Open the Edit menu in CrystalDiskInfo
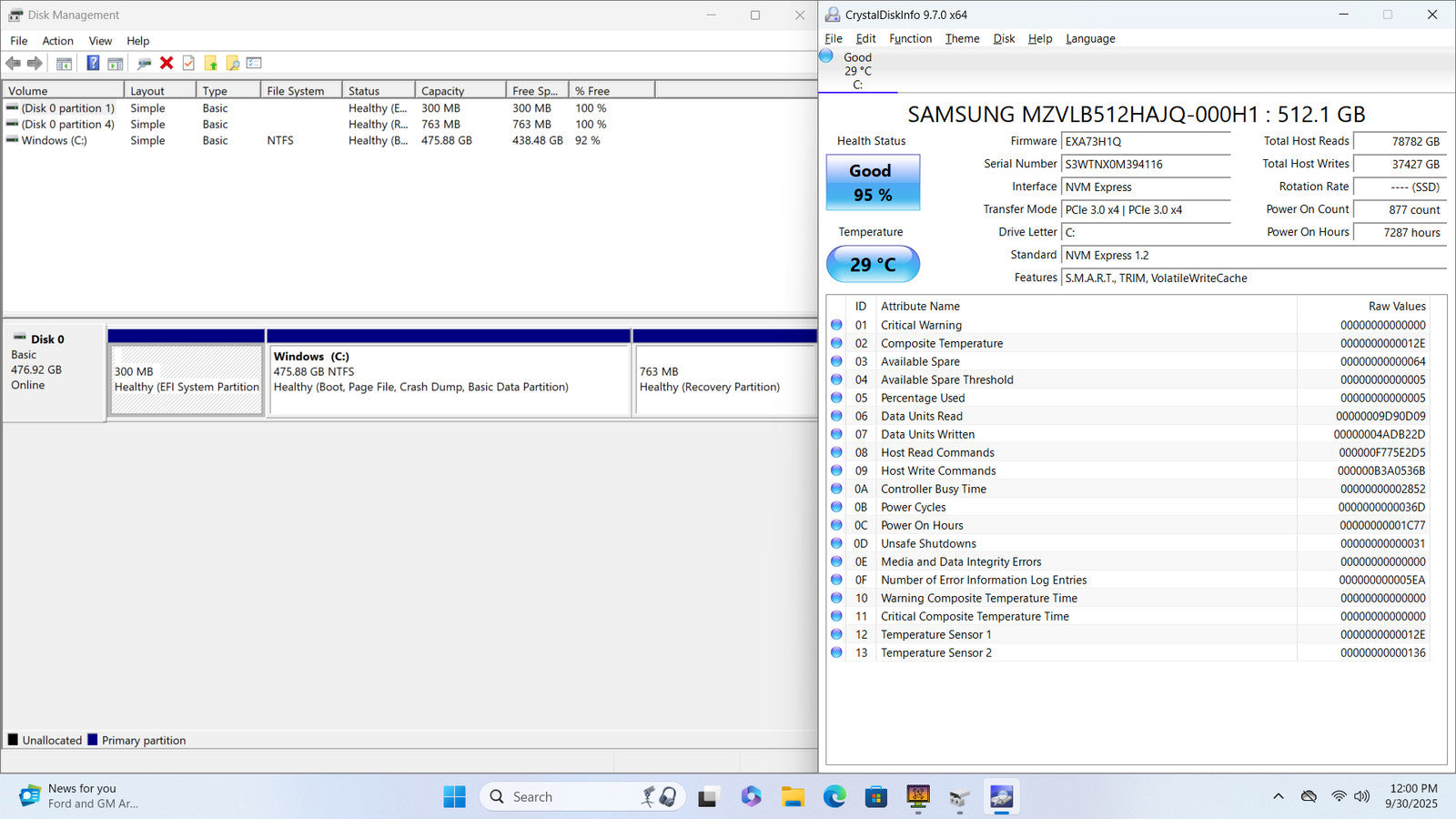 point(866,38)
